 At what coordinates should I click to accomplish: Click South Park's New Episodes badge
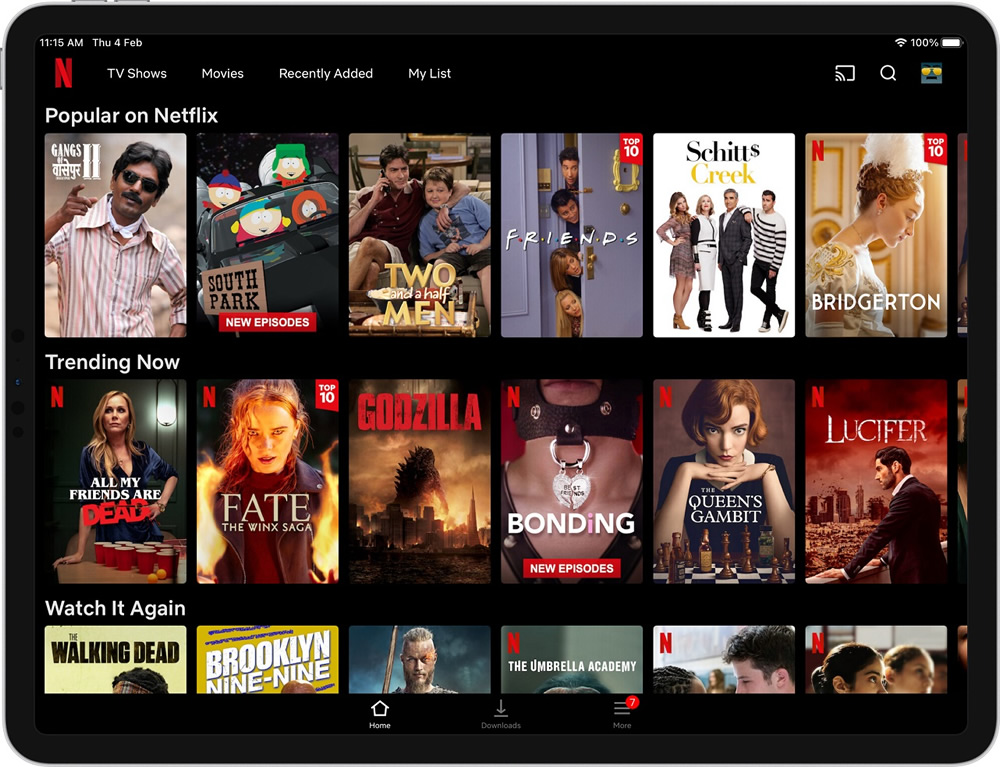[x=267, y=322]
